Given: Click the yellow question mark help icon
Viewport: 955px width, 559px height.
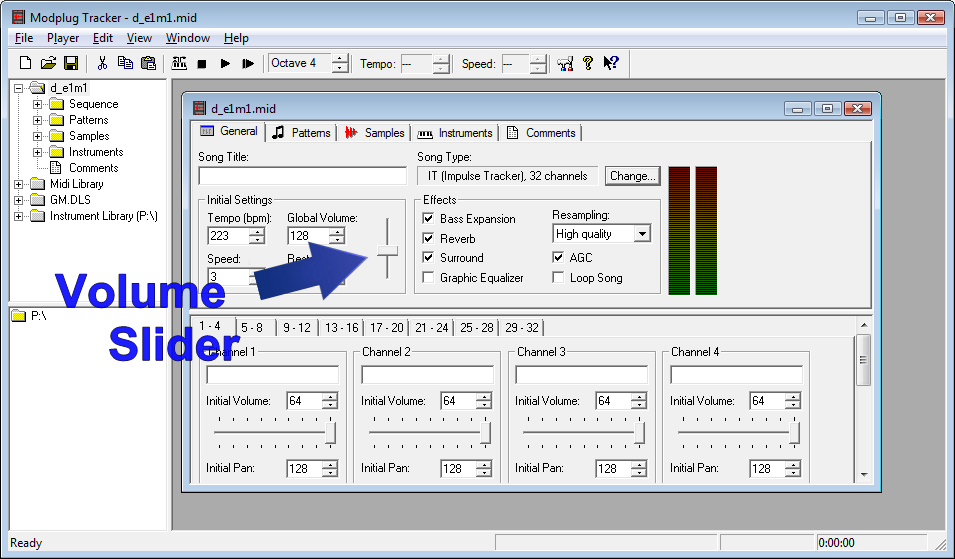Looking at the screenshot, I should pos(588,63).
